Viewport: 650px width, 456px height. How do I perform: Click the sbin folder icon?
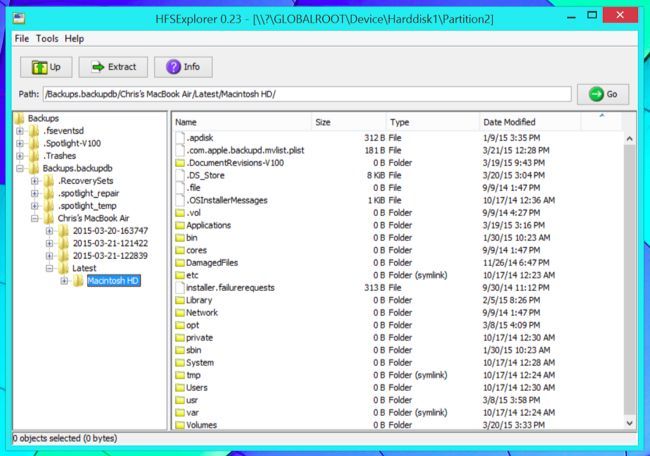179,350
